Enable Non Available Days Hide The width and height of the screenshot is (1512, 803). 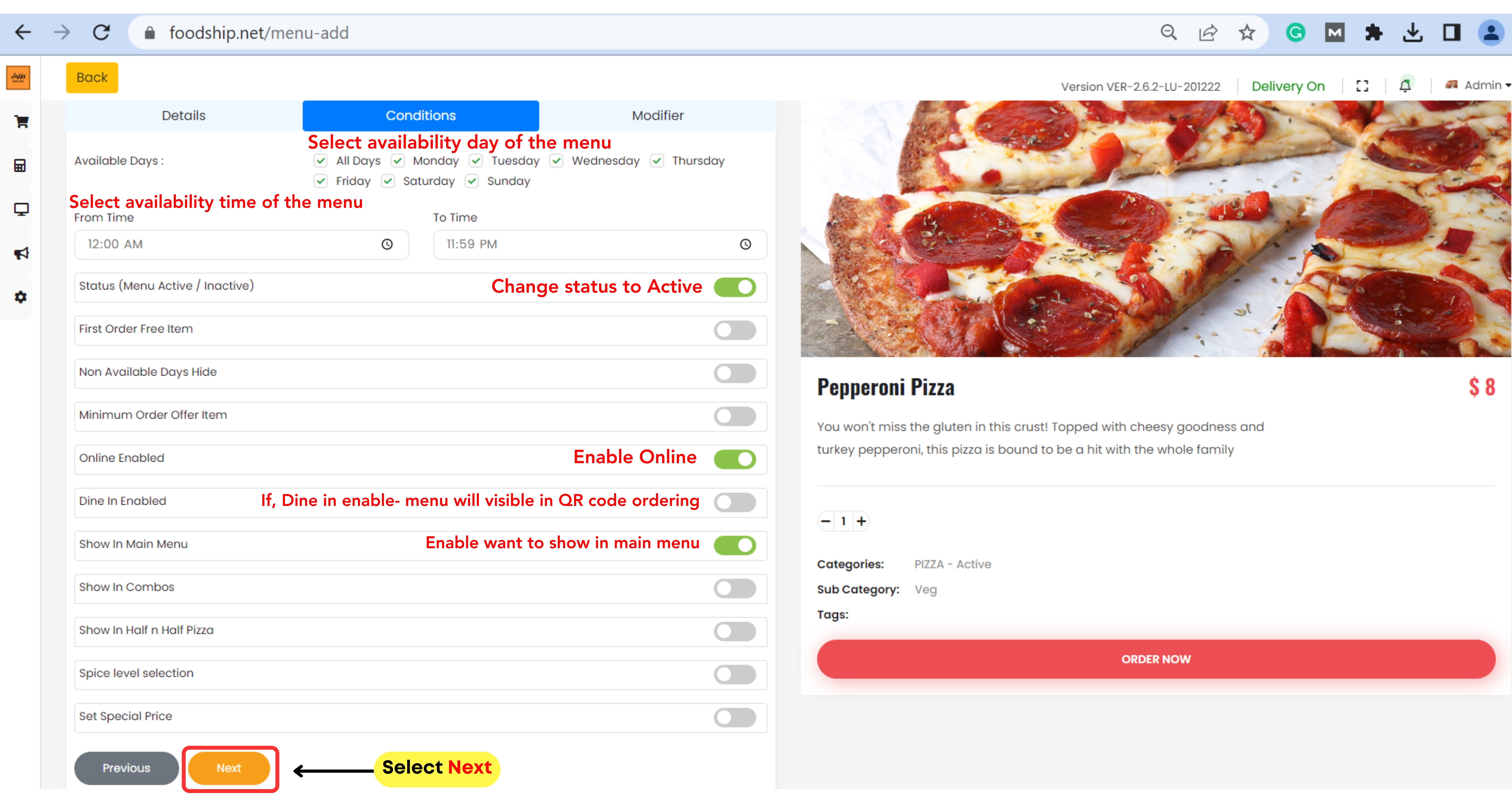[735, 373]
